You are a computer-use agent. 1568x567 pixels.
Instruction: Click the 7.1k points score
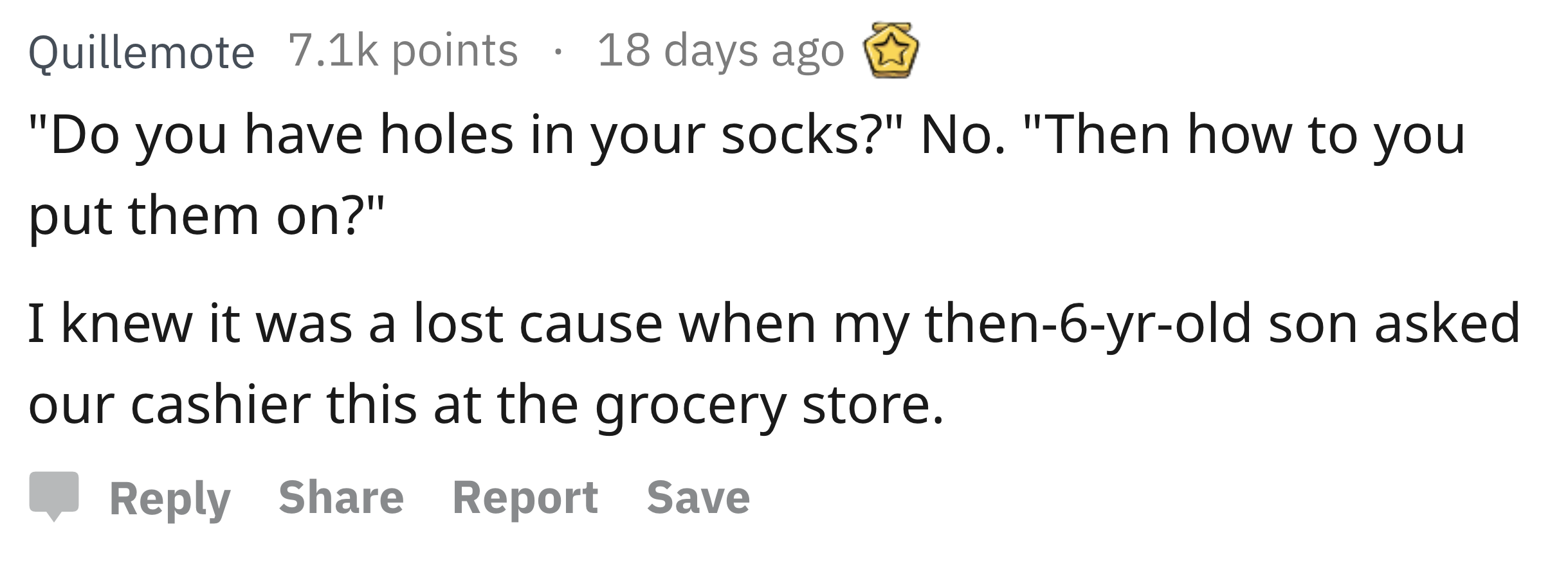click(403, 51)
